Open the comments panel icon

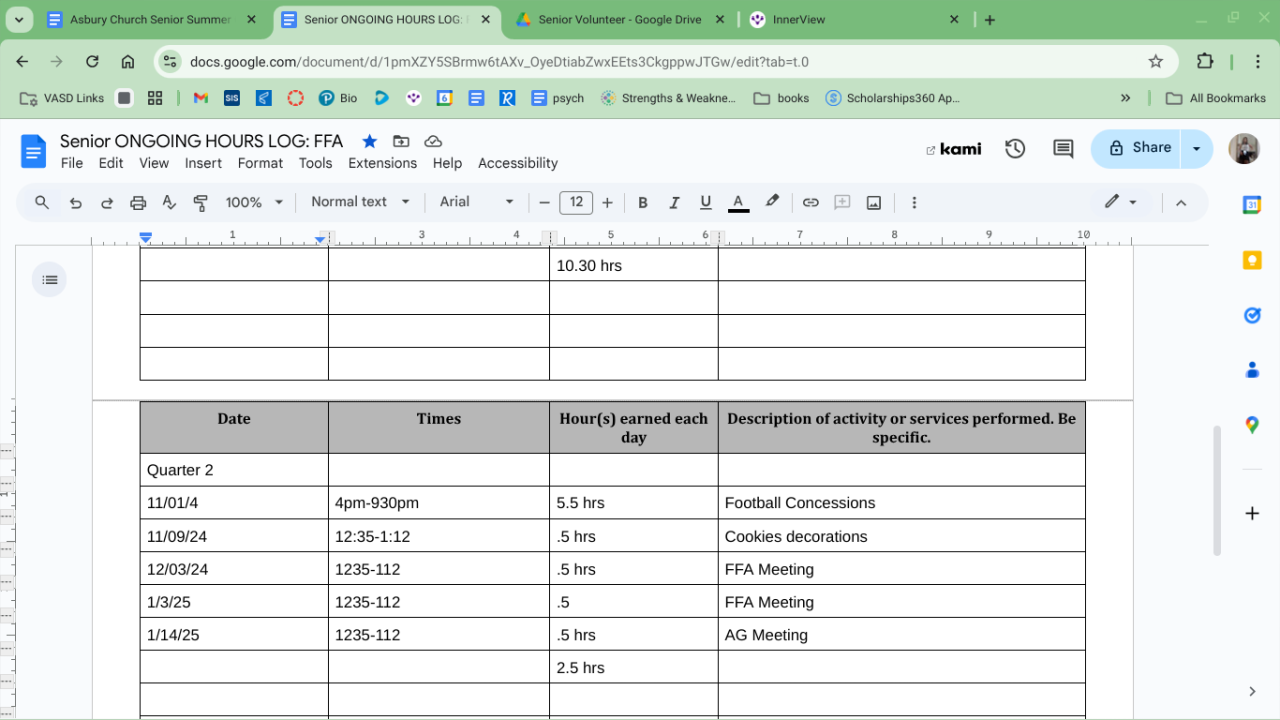(x=1063, y=149)
